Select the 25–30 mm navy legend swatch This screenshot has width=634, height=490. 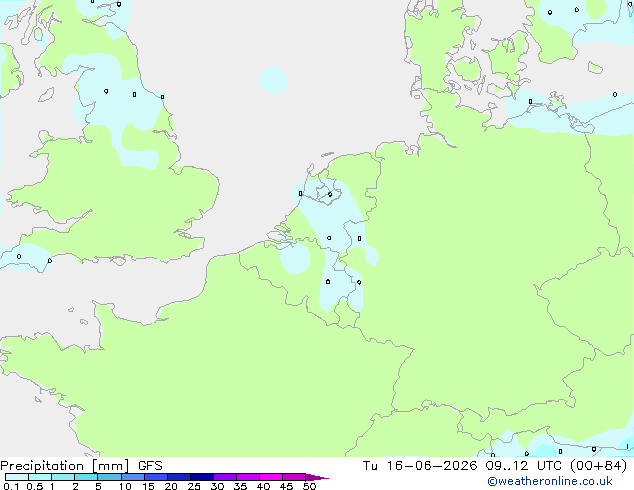pos(202,477)
